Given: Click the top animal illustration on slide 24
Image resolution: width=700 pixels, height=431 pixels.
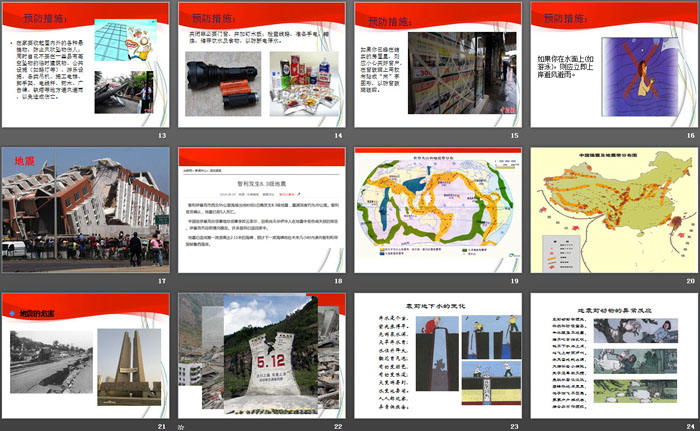Looking at the screenshot, I should tap(636, 331).
